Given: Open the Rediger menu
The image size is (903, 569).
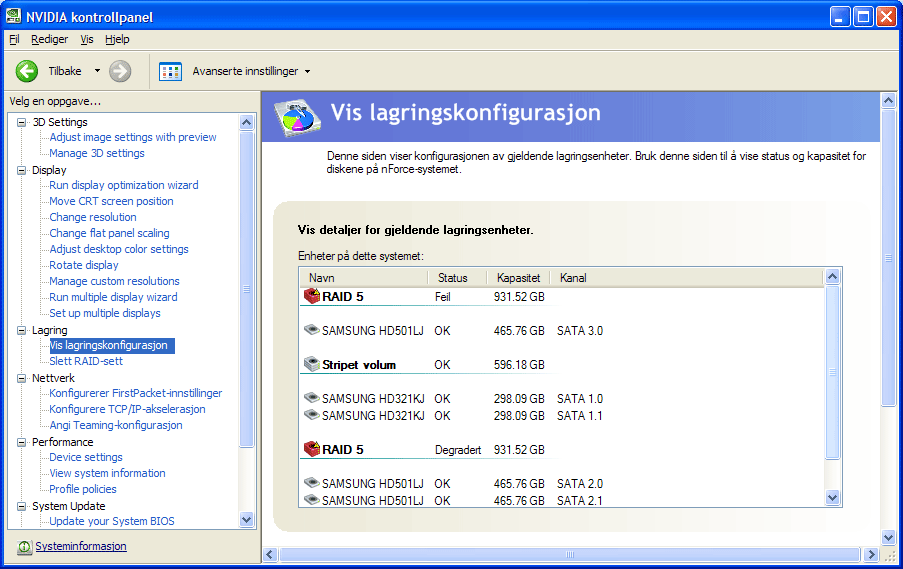Looking at the screenshot, I should tap(50, 39).
